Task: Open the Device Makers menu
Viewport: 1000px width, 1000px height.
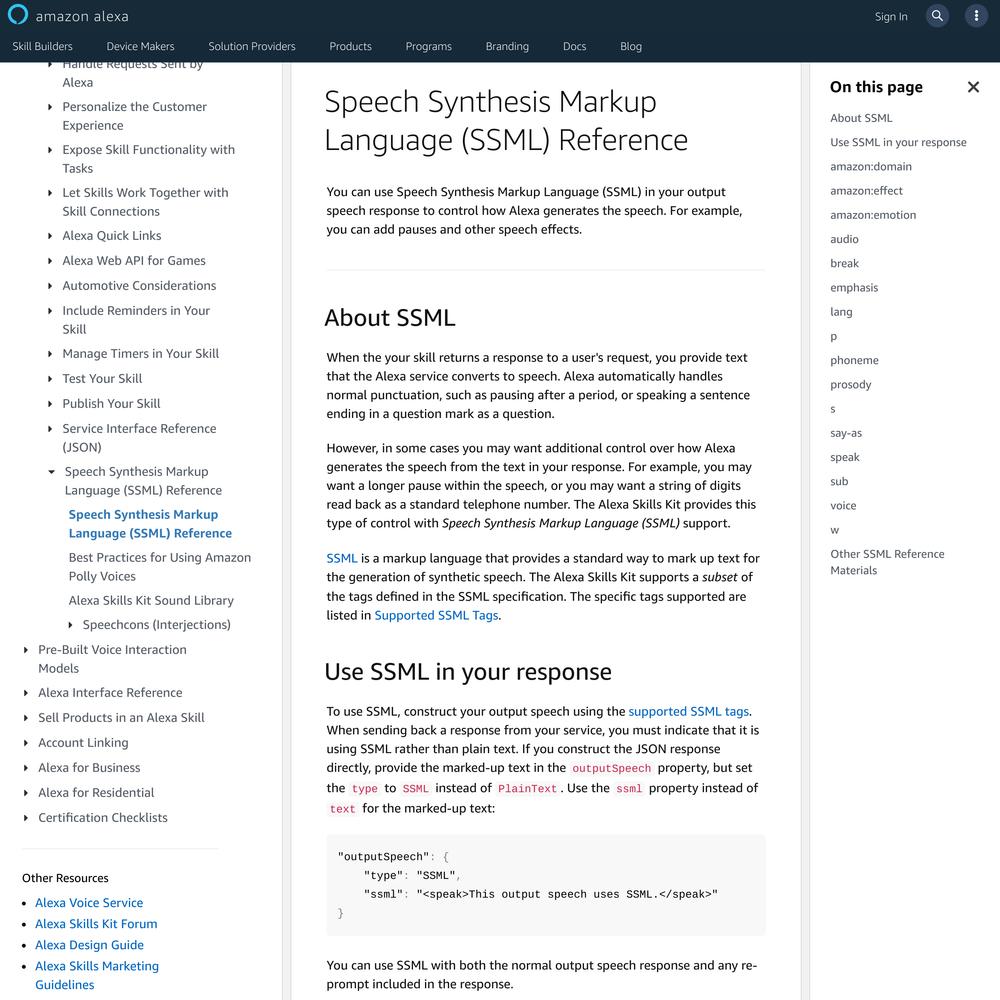Action: pos(140,46)
